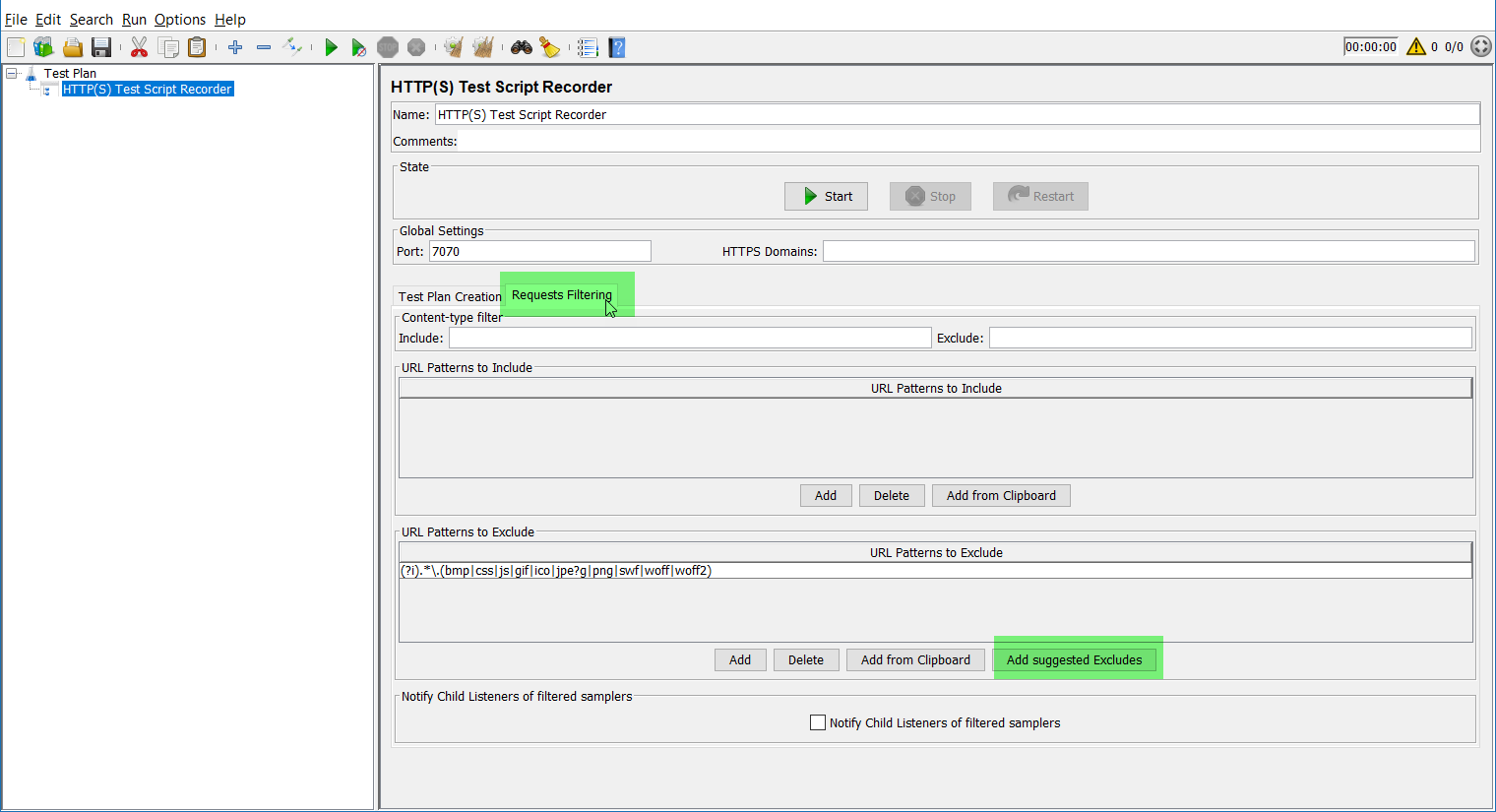The width and height of the screenshot is (1496, 812).
Task: Click the Clear broom icon
Action: coord(454,47)
